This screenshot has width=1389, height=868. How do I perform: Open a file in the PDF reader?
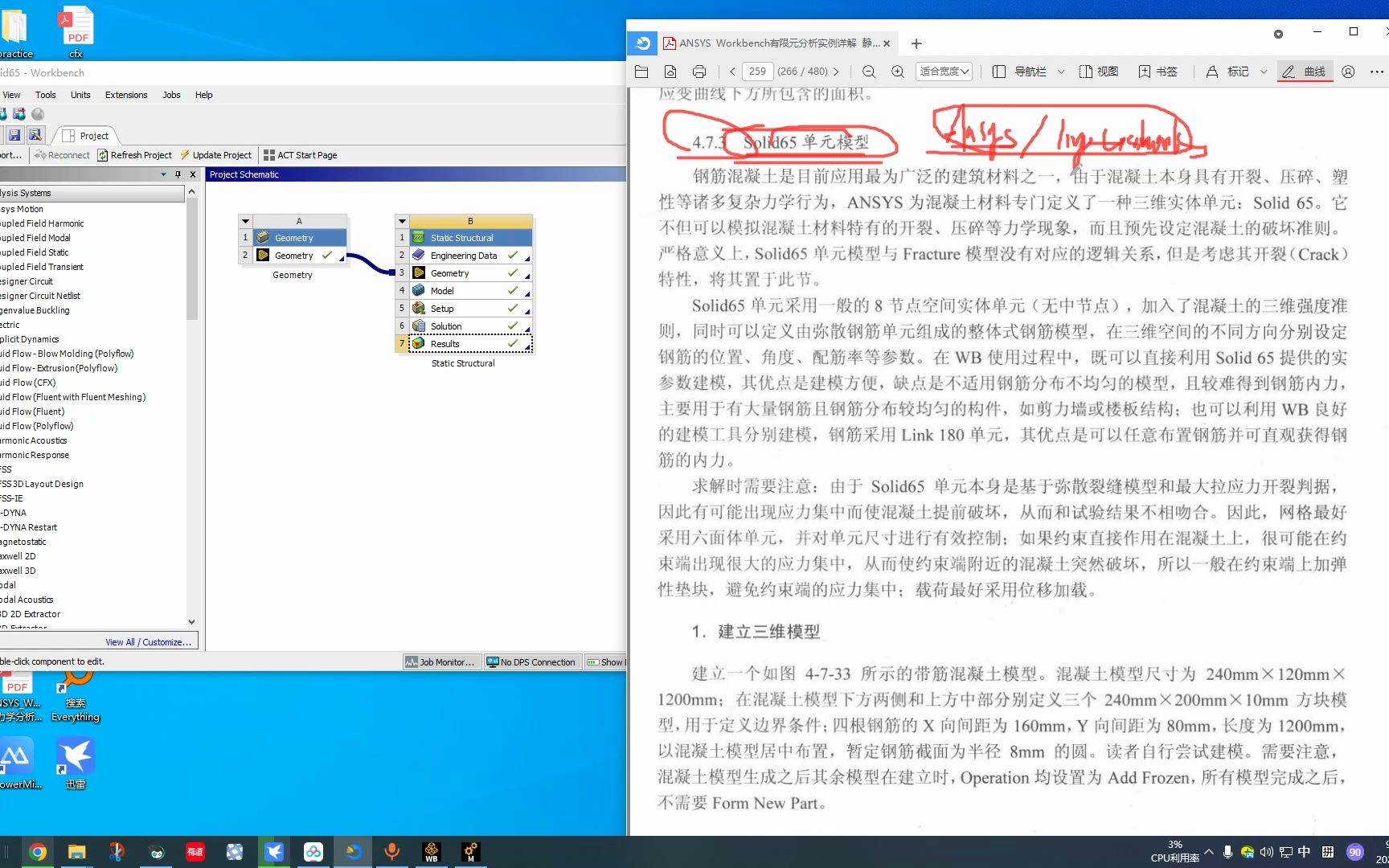point(641,71)
